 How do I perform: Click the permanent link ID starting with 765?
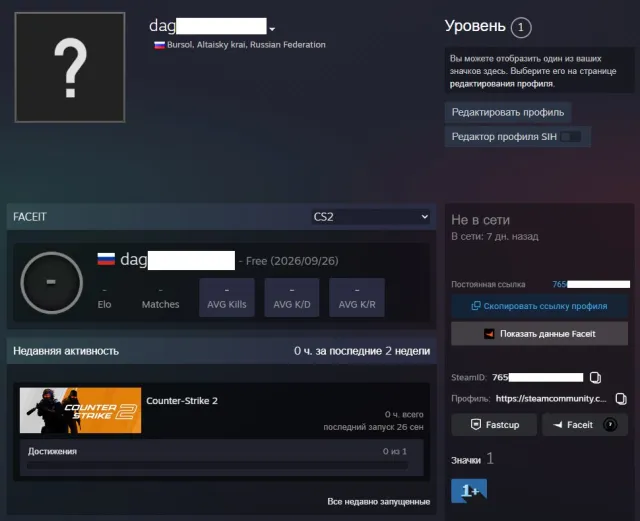pos(591,284)
